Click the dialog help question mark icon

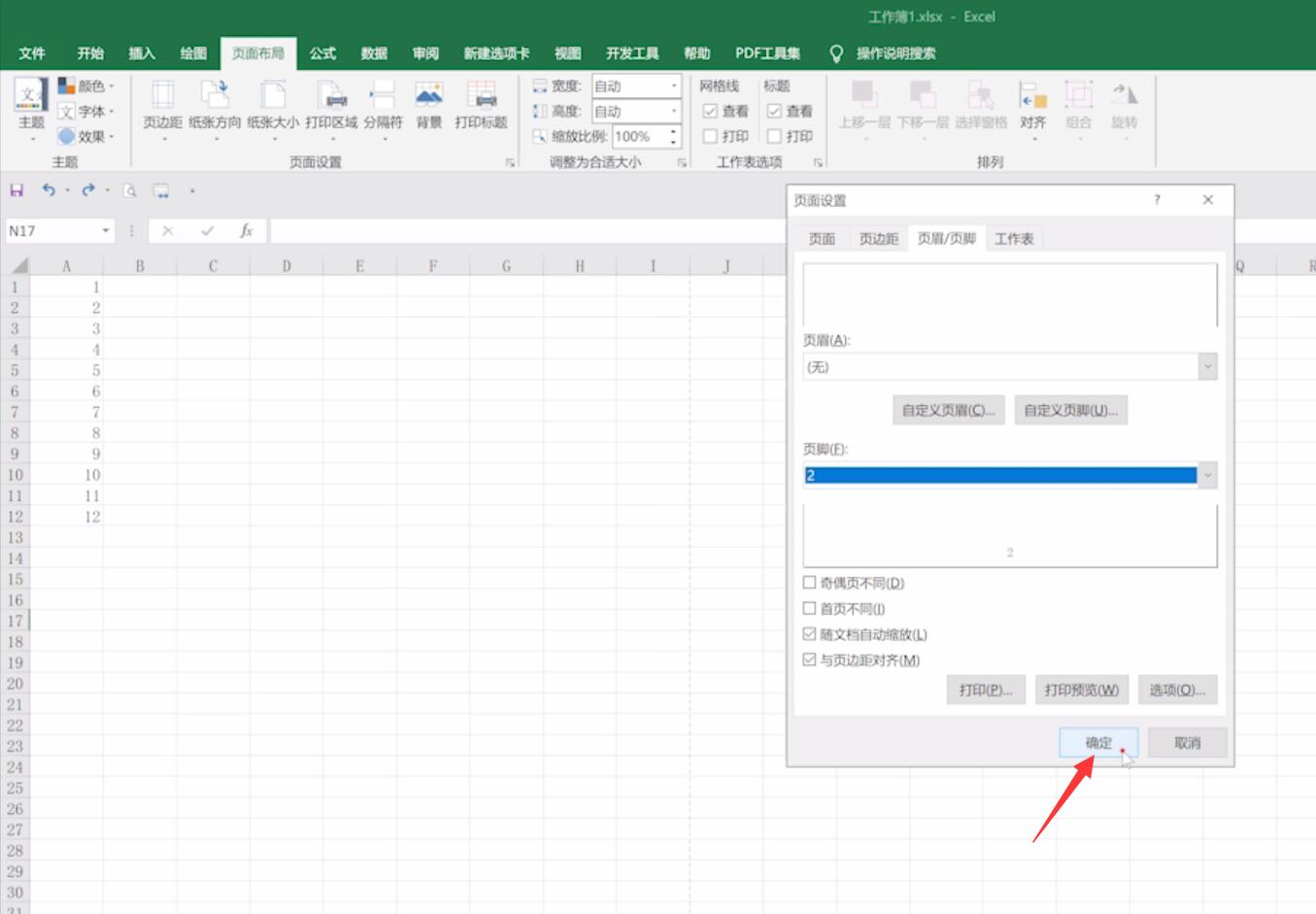(1157, 200)
